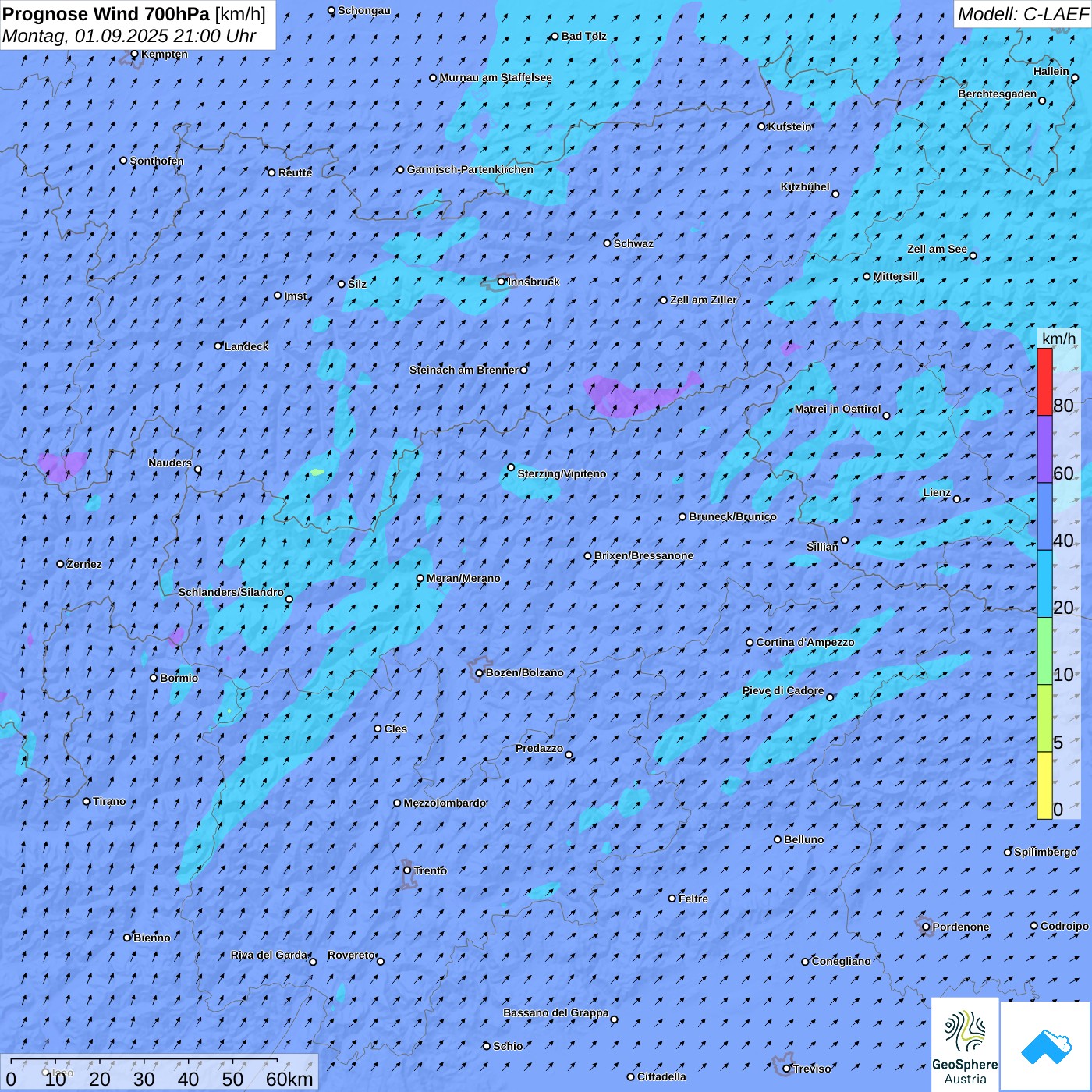Click the 'Modell: C-LAEF' label

(x=1023, y=14)
